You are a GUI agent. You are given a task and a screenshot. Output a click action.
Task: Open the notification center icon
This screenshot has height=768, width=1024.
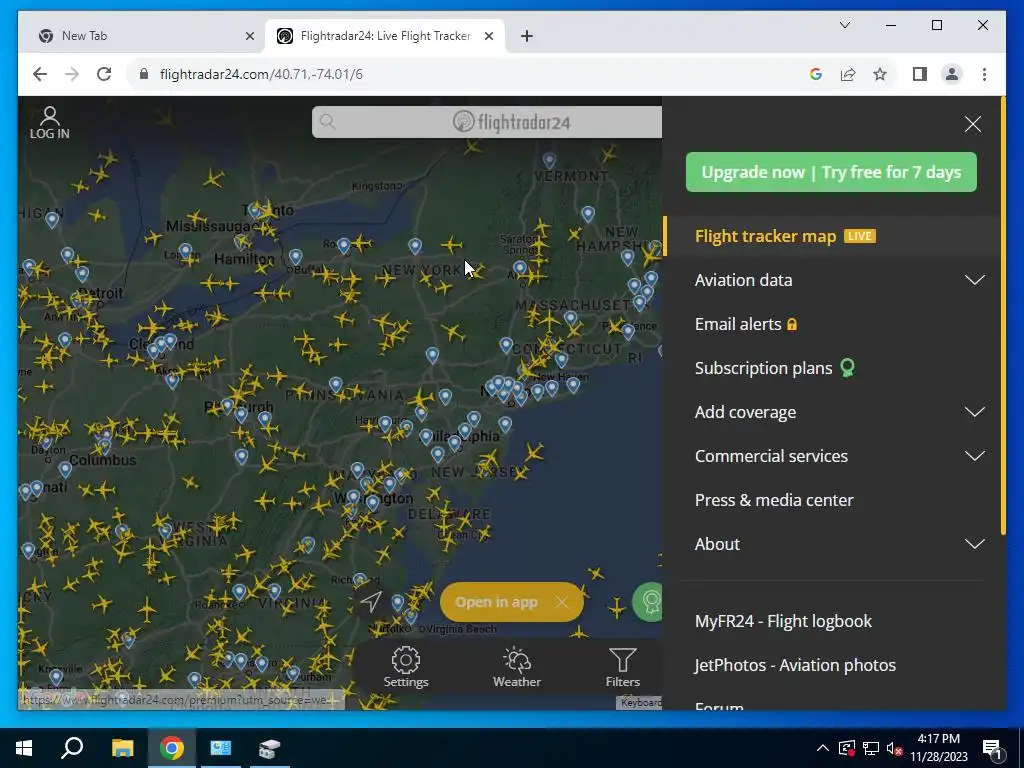(x=993, y=748)
